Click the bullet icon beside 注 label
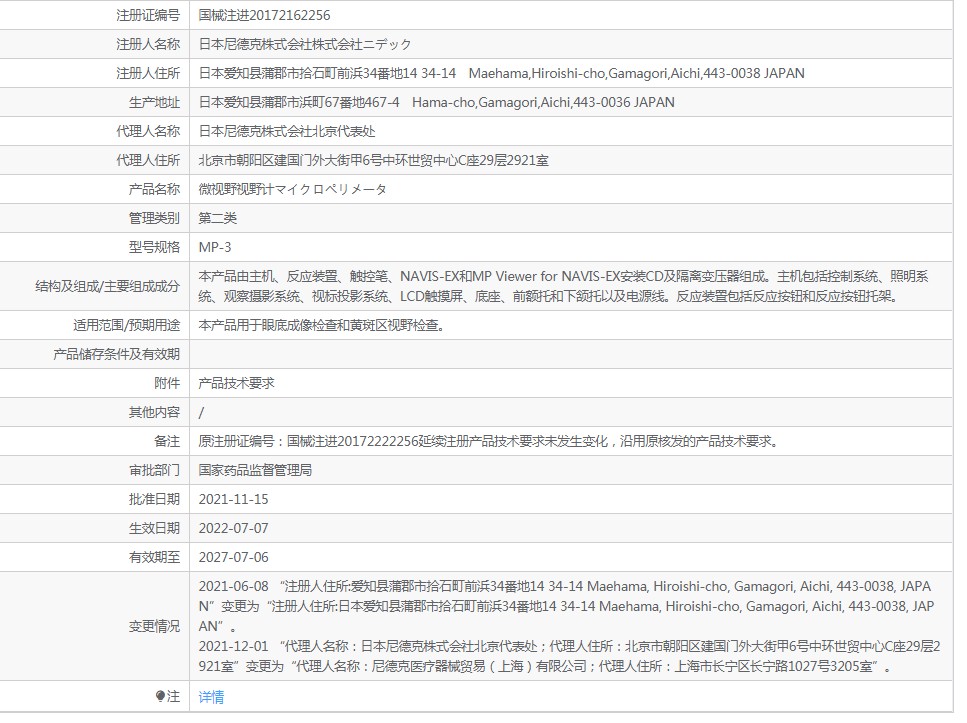967x723 pixels. tap(160, 696)
